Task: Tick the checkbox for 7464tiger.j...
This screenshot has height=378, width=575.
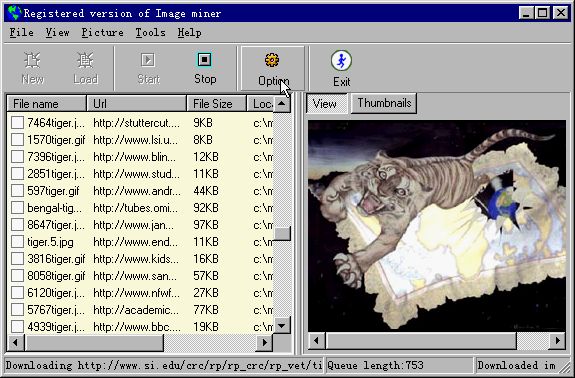Action: pos(17,122)
